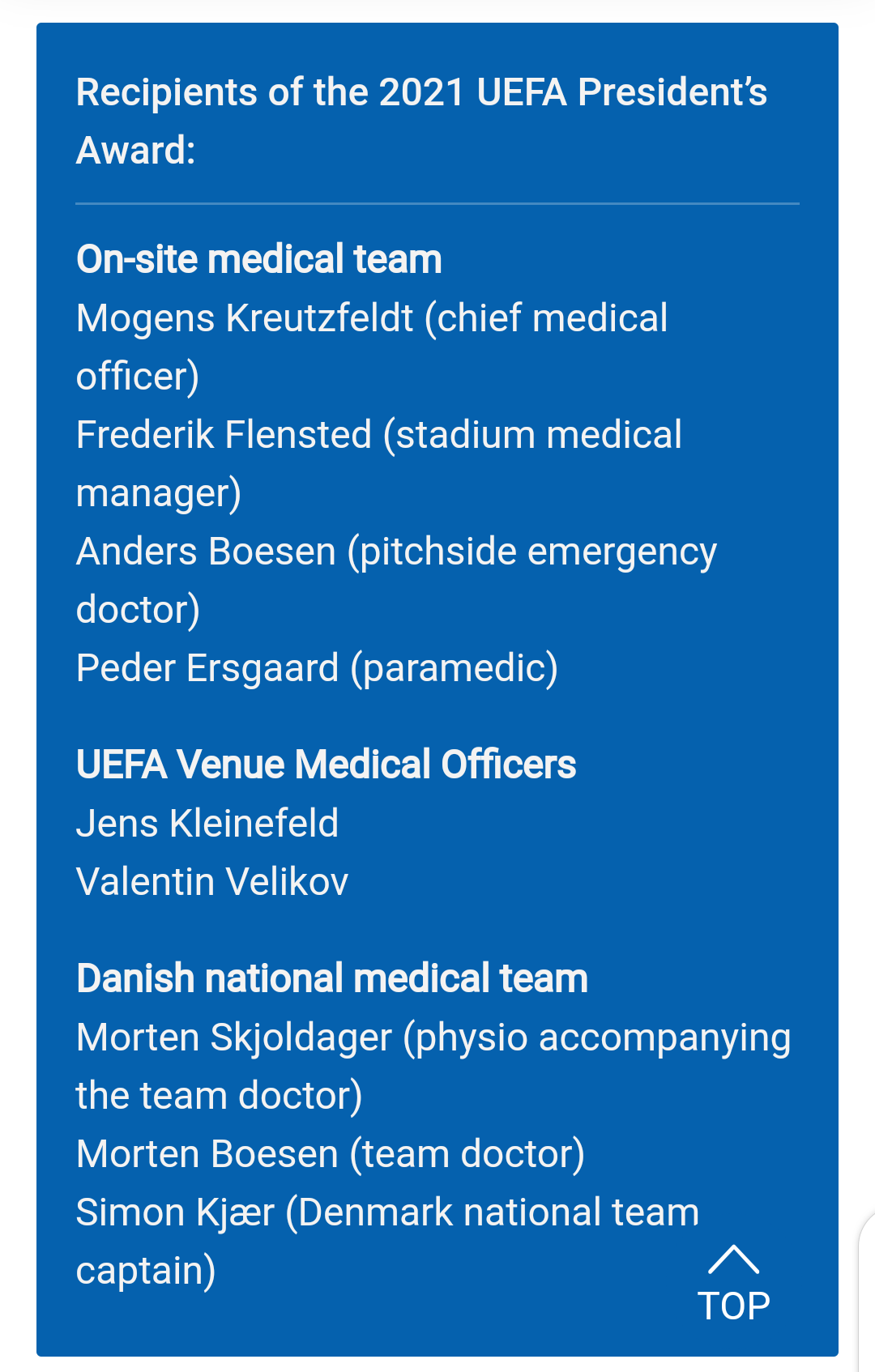Click the Frederik Flensted stadium medical manager line
The height and width of the screenshot is (1372, 875).
click(x=379, y=463)
